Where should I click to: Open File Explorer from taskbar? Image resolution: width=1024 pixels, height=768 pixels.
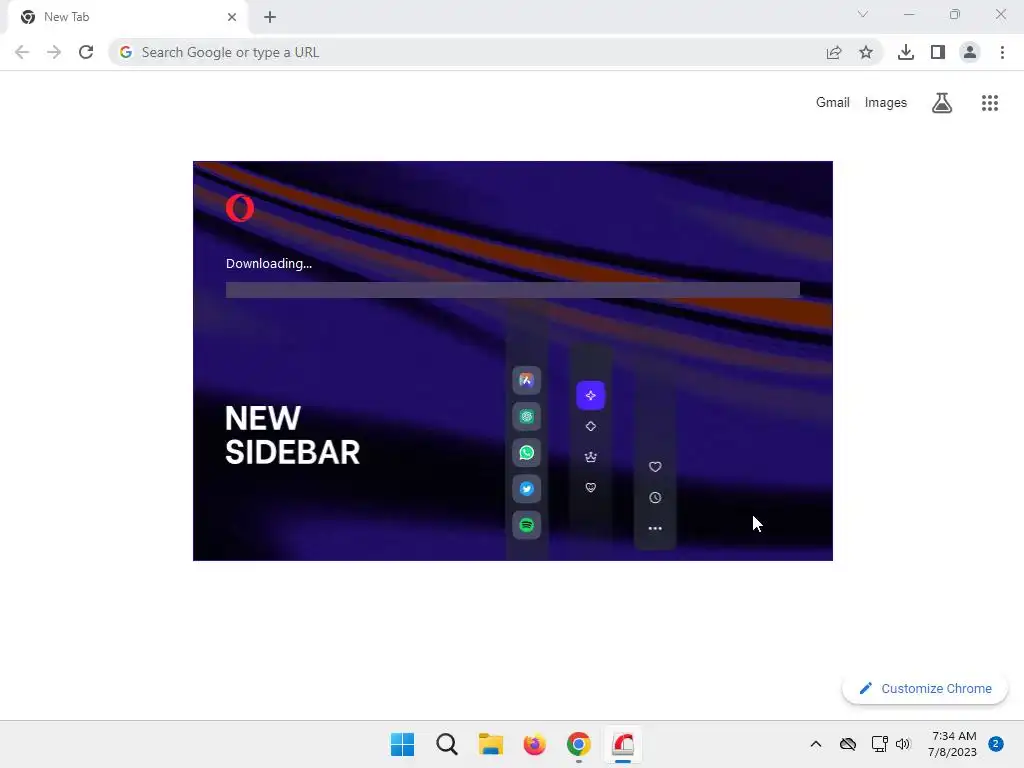[490, 744]
